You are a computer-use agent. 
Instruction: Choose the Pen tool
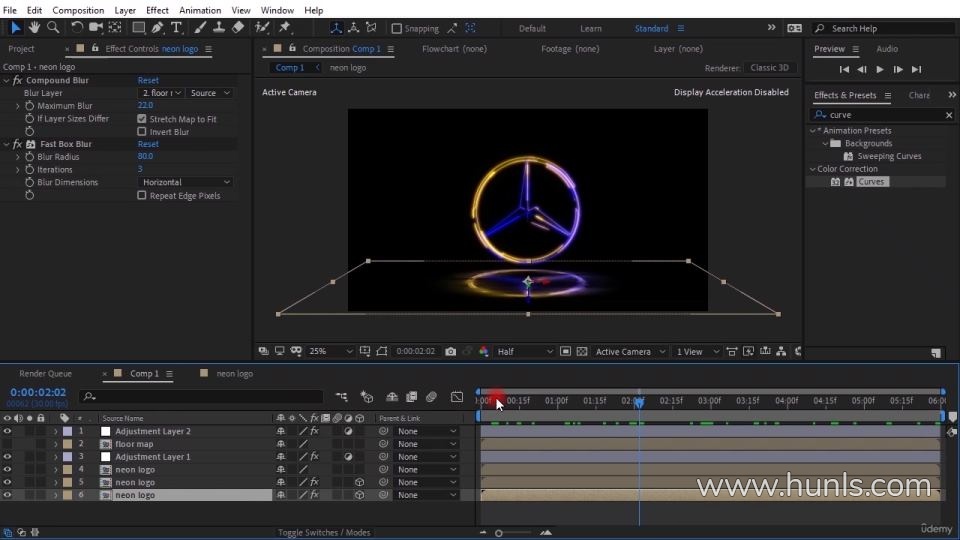[158, 27]
